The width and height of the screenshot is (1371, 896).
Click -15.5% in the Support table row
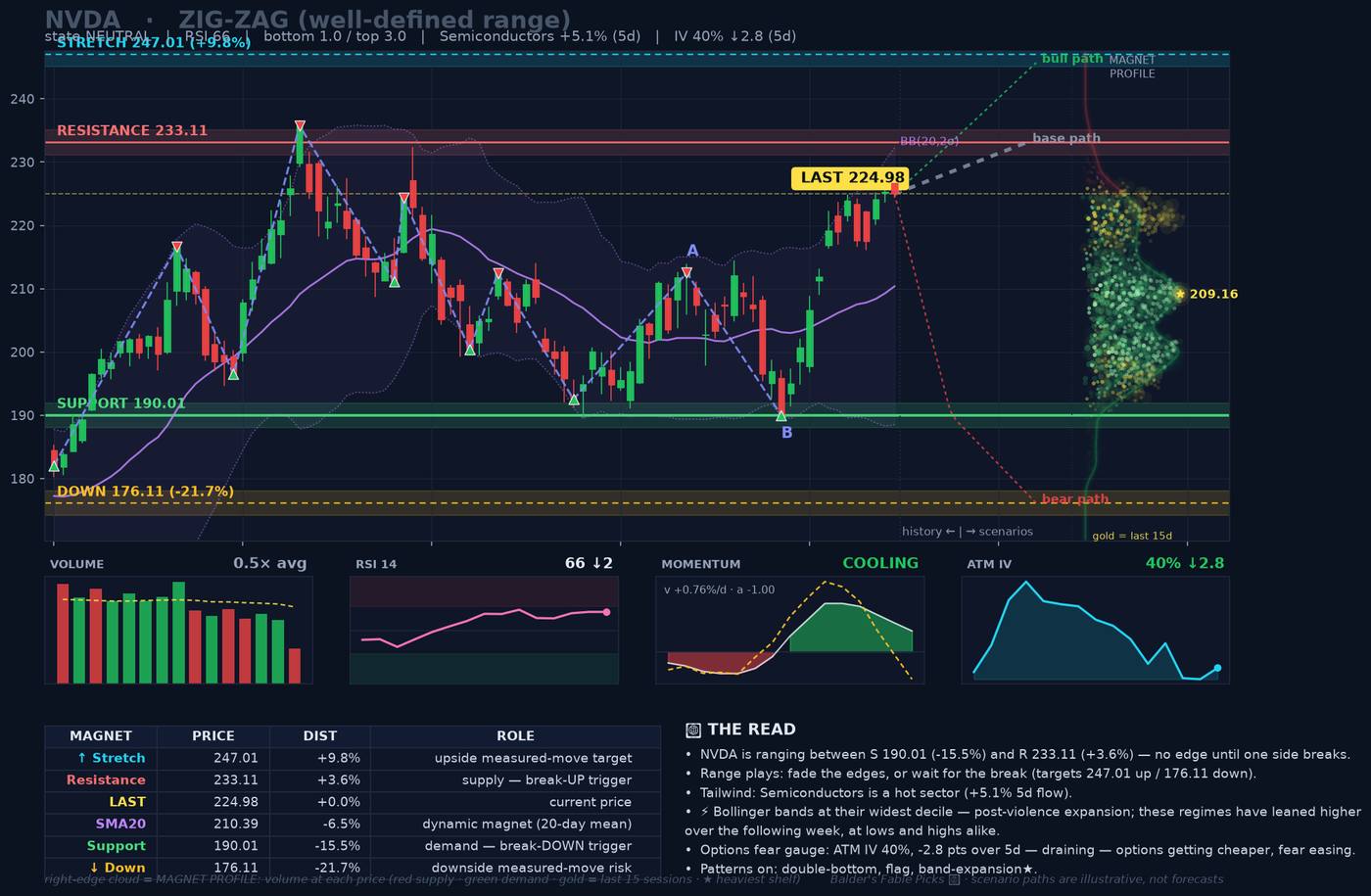click(x=337, y=846)
